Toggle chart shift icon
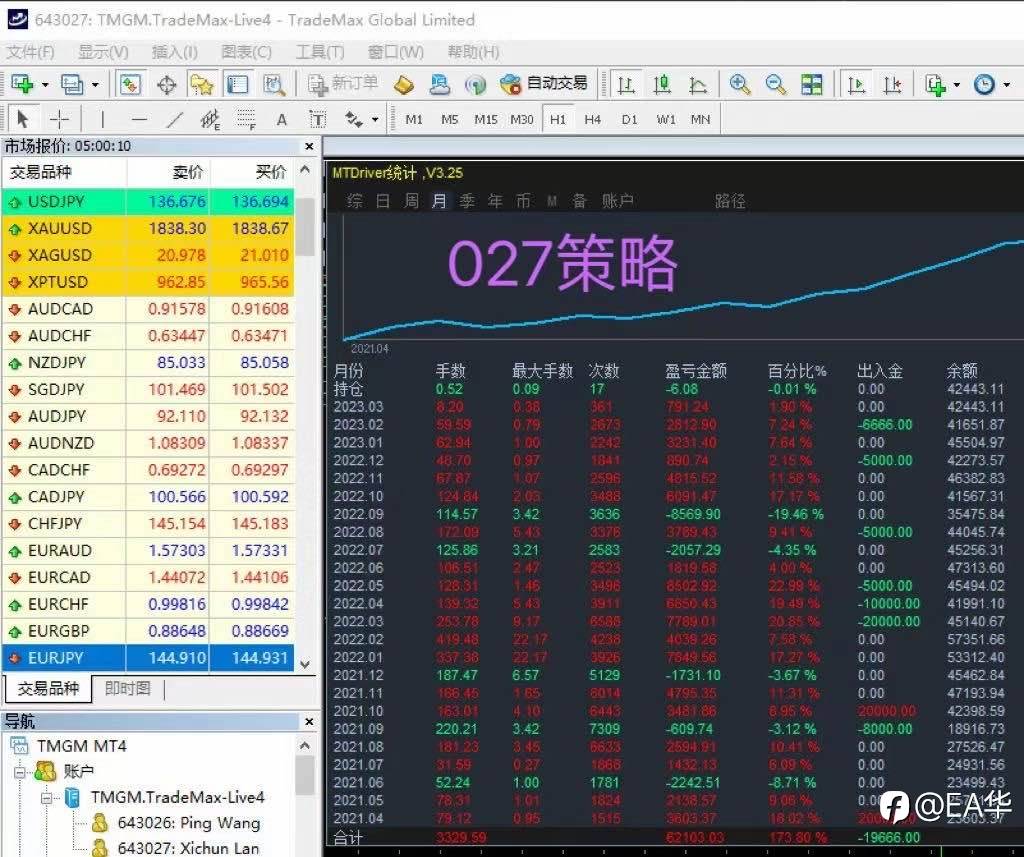 coord(892,84)
